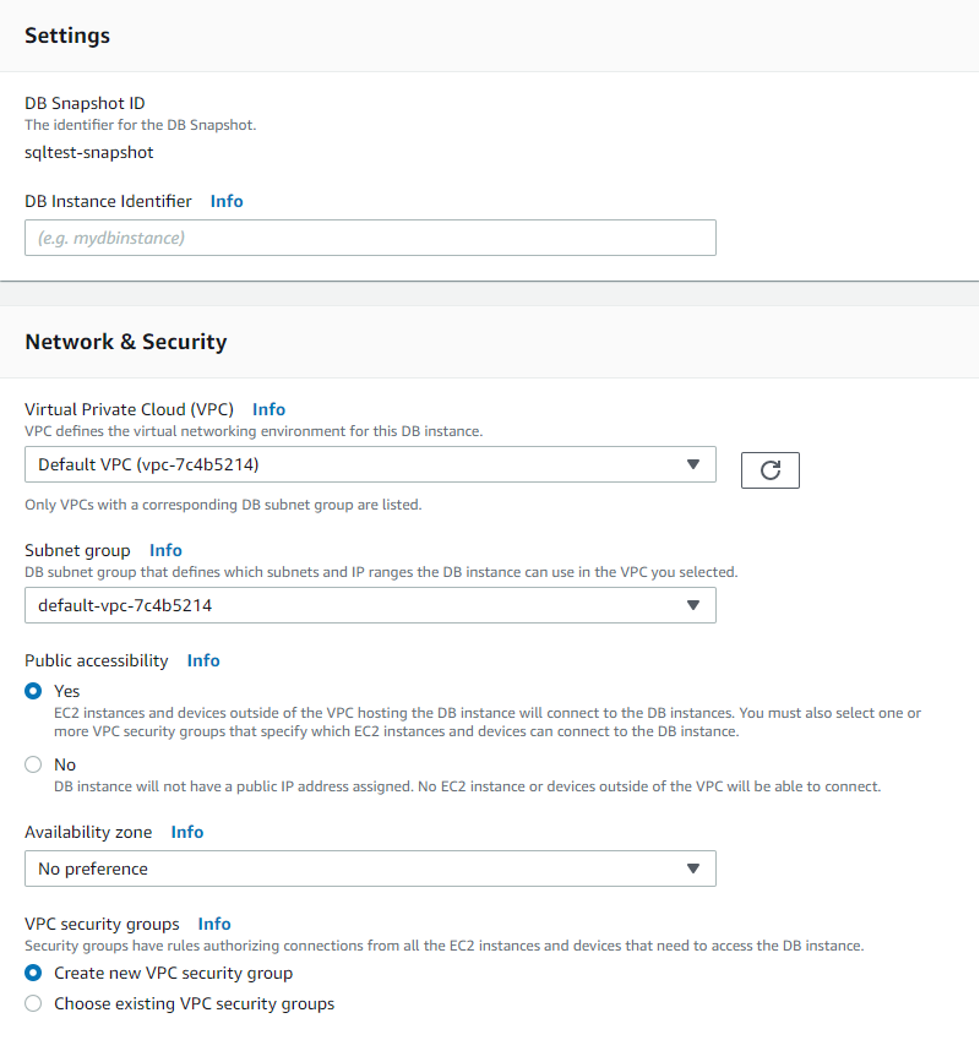
Task: Select Choose existing VPC security groups
Action: click(33, 1003)
